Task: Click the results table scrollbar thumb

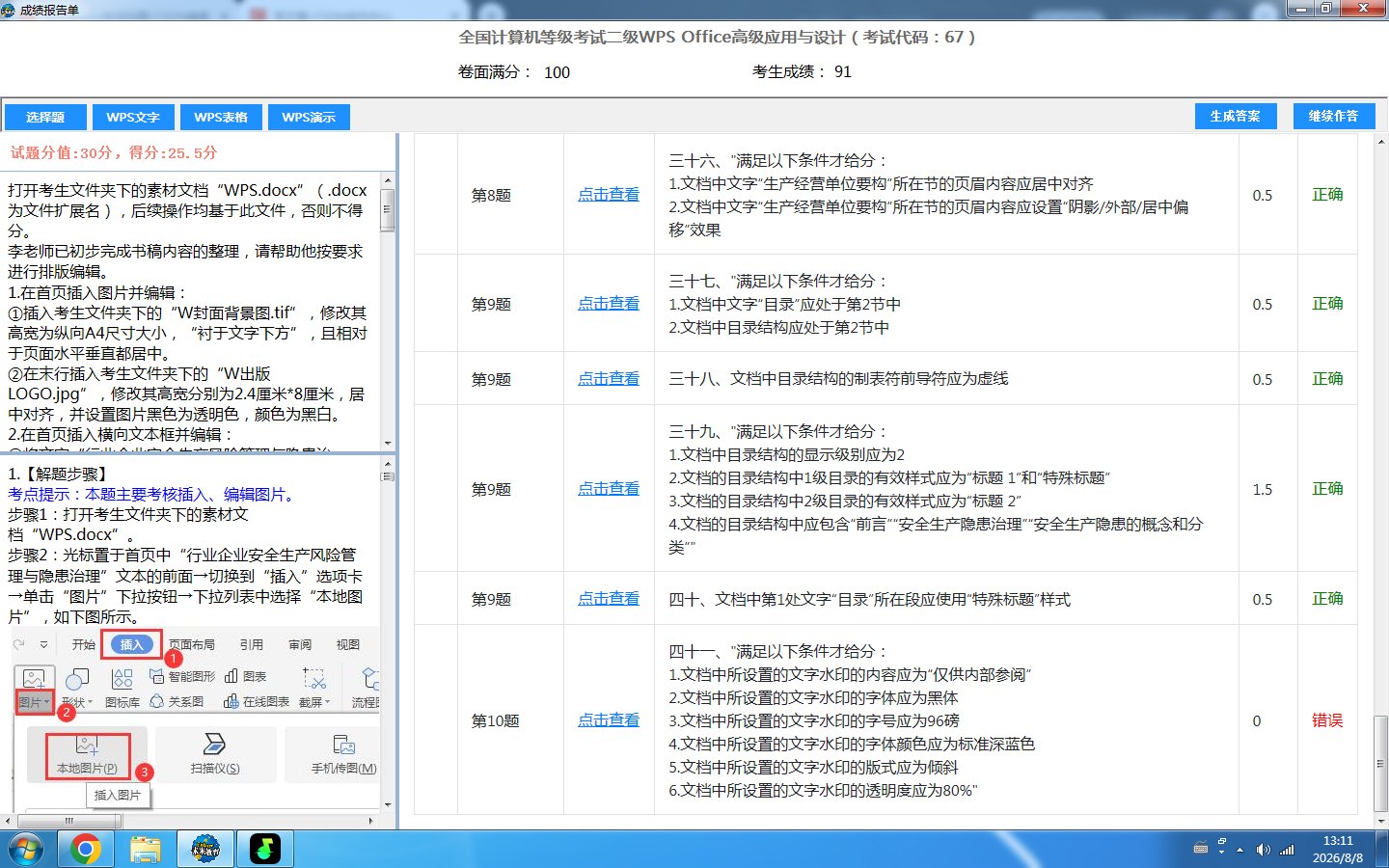Action: (1381, 763)
